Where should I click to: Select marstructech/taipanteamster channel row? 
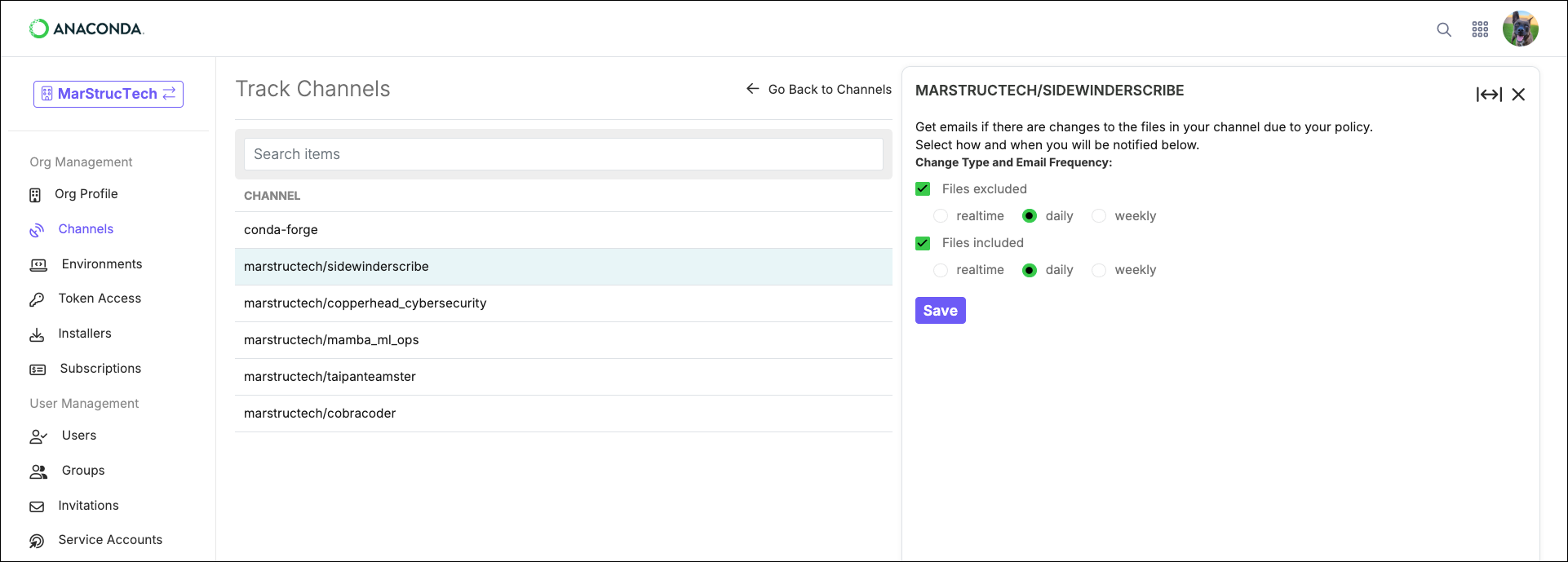click(x=564, y=377)
